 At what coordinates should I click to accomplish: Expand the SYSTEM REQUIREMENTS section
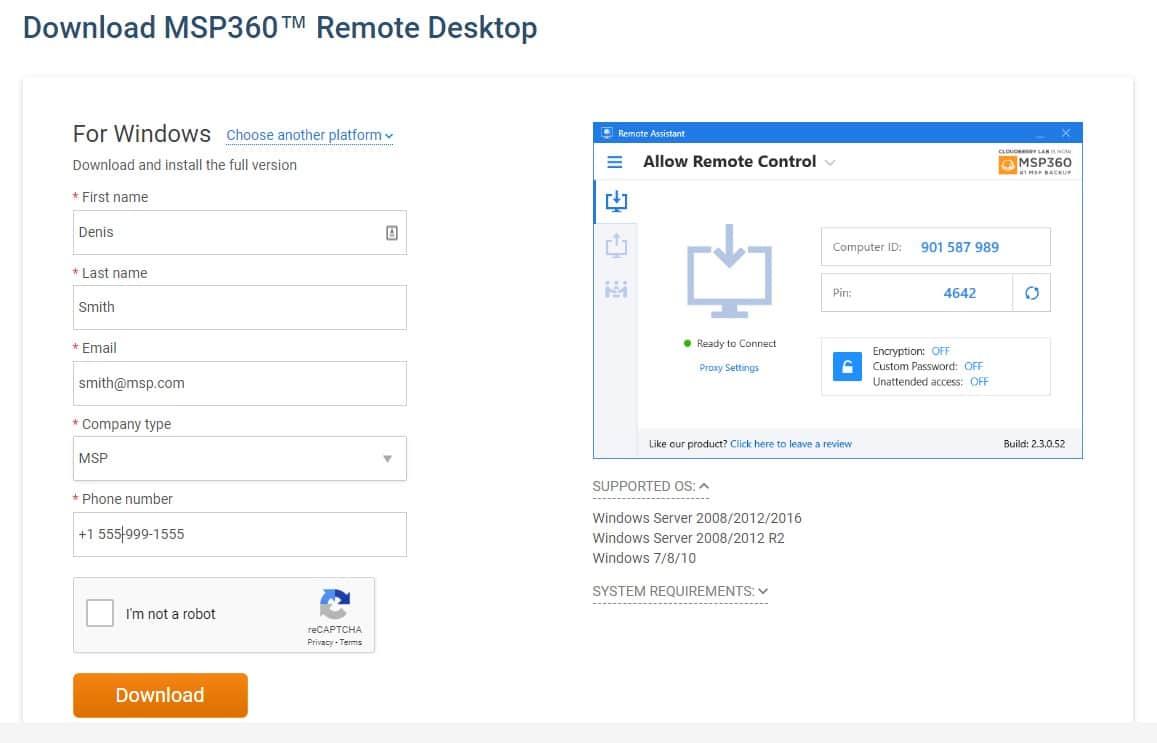point(680,591)
